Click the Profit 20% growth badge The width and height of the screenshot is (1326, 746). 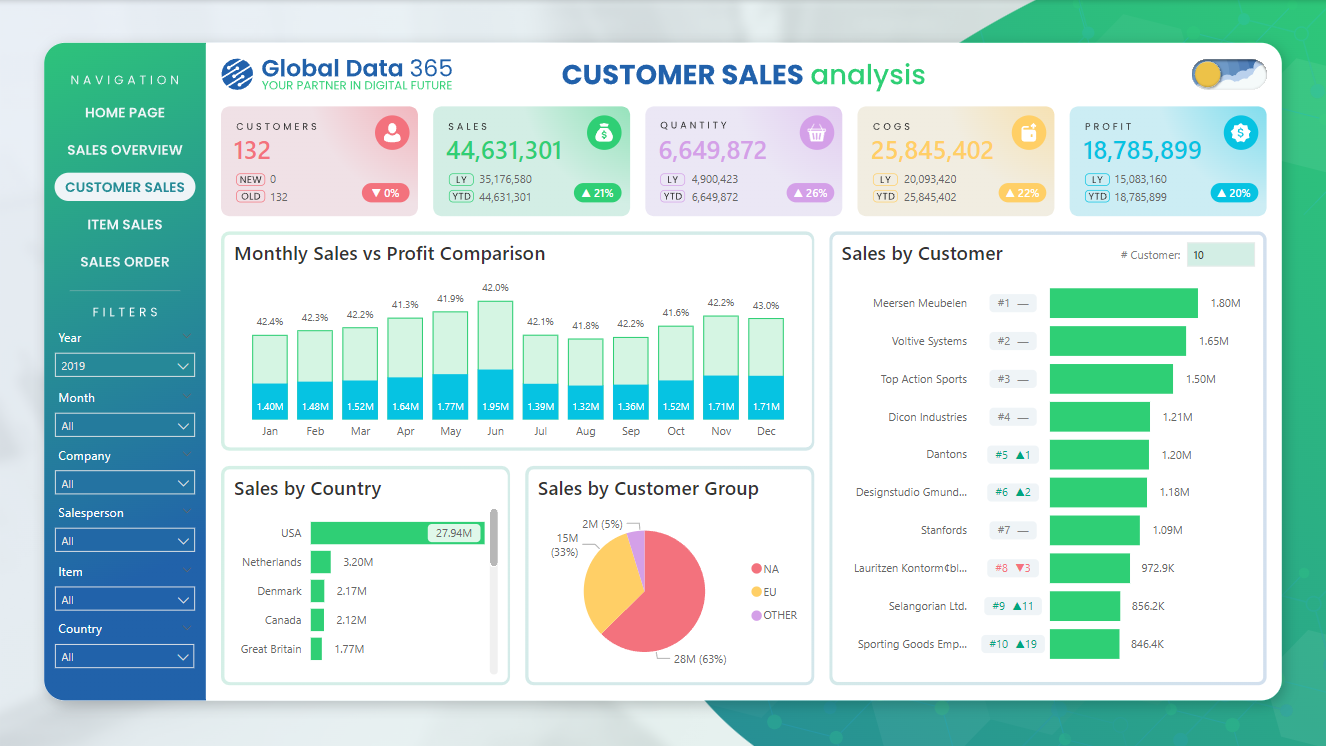click(x=1234, y=193)
